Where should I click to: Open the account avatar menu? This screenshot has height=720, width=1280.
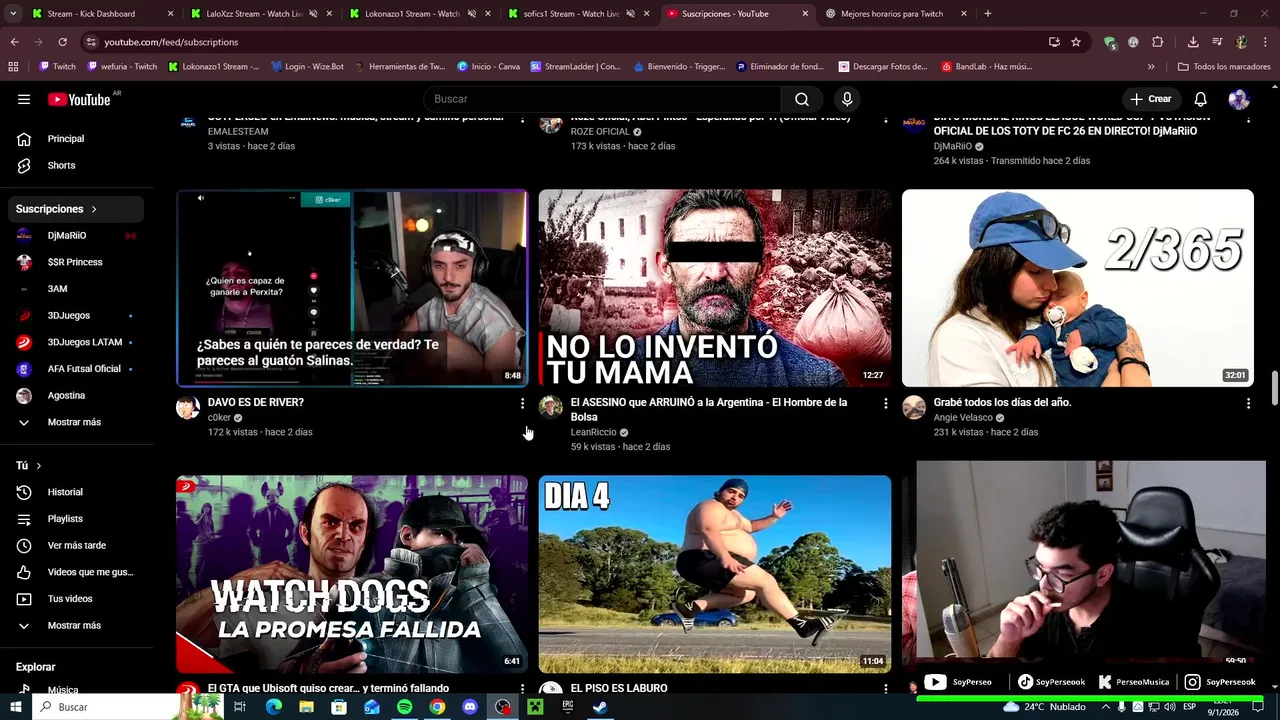tap(1239, 99)
